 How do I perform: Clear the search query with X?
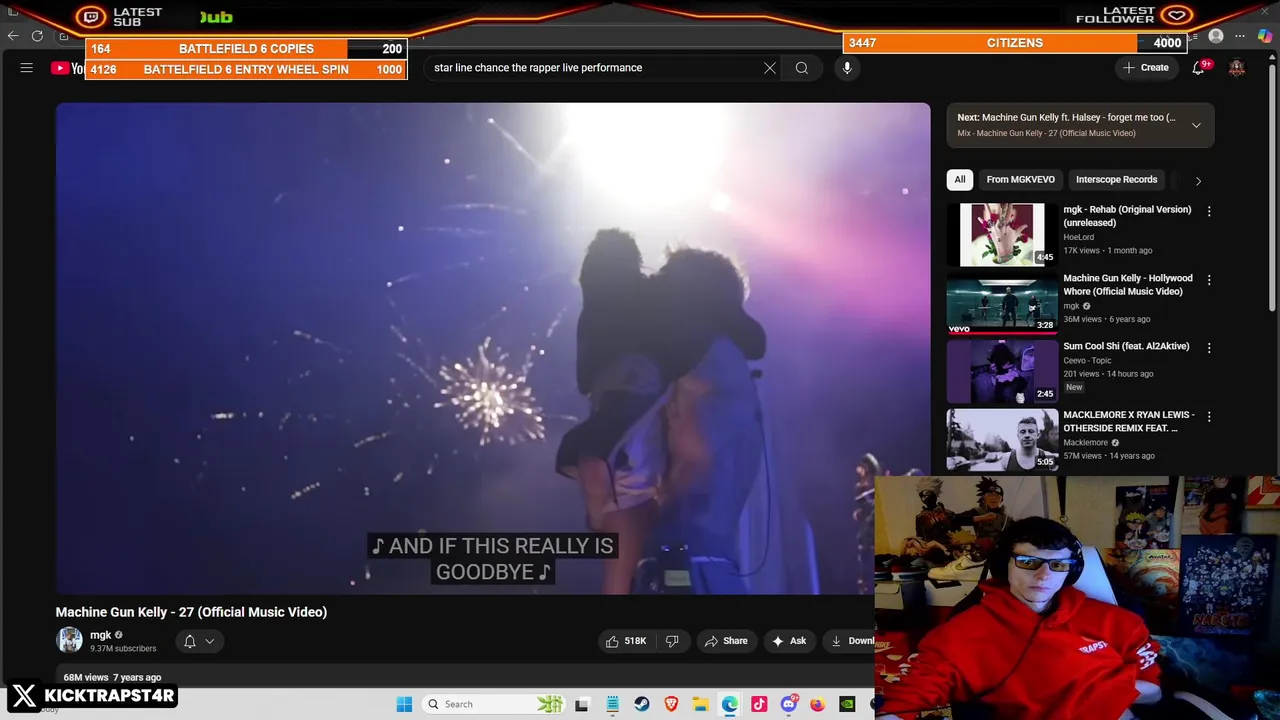coord(770,68)
